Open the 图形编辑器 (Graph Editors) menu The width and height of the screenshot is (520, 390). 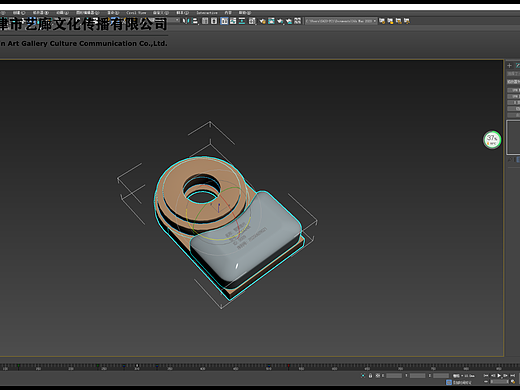(x=87, y=13)
